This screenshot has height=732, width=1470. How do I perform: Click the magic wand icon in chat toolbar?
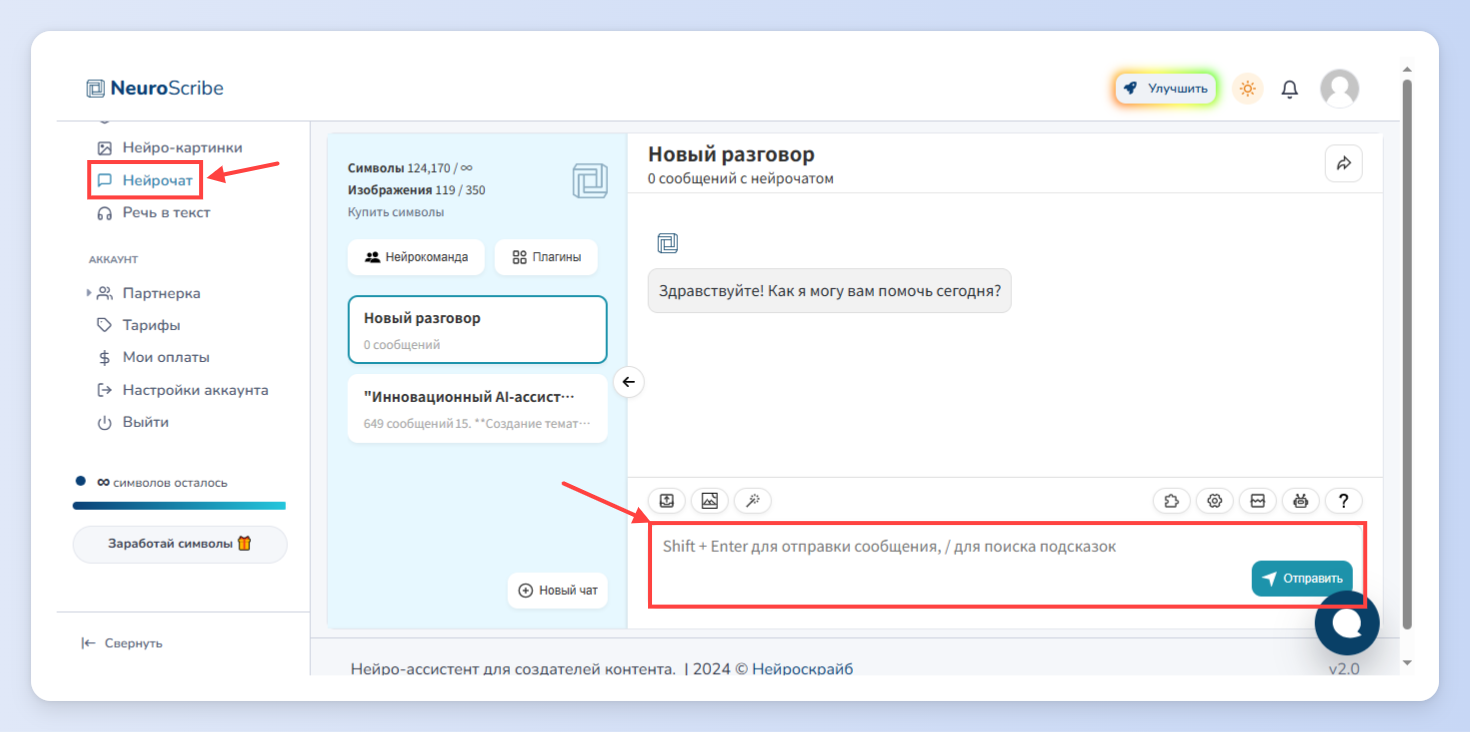(753, 501)
